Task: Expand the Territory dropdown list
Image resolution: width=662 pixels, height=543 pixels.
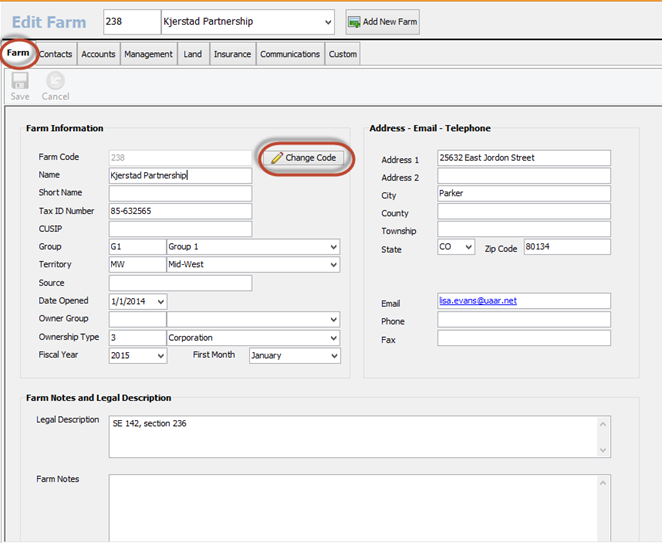Action: 333,265
